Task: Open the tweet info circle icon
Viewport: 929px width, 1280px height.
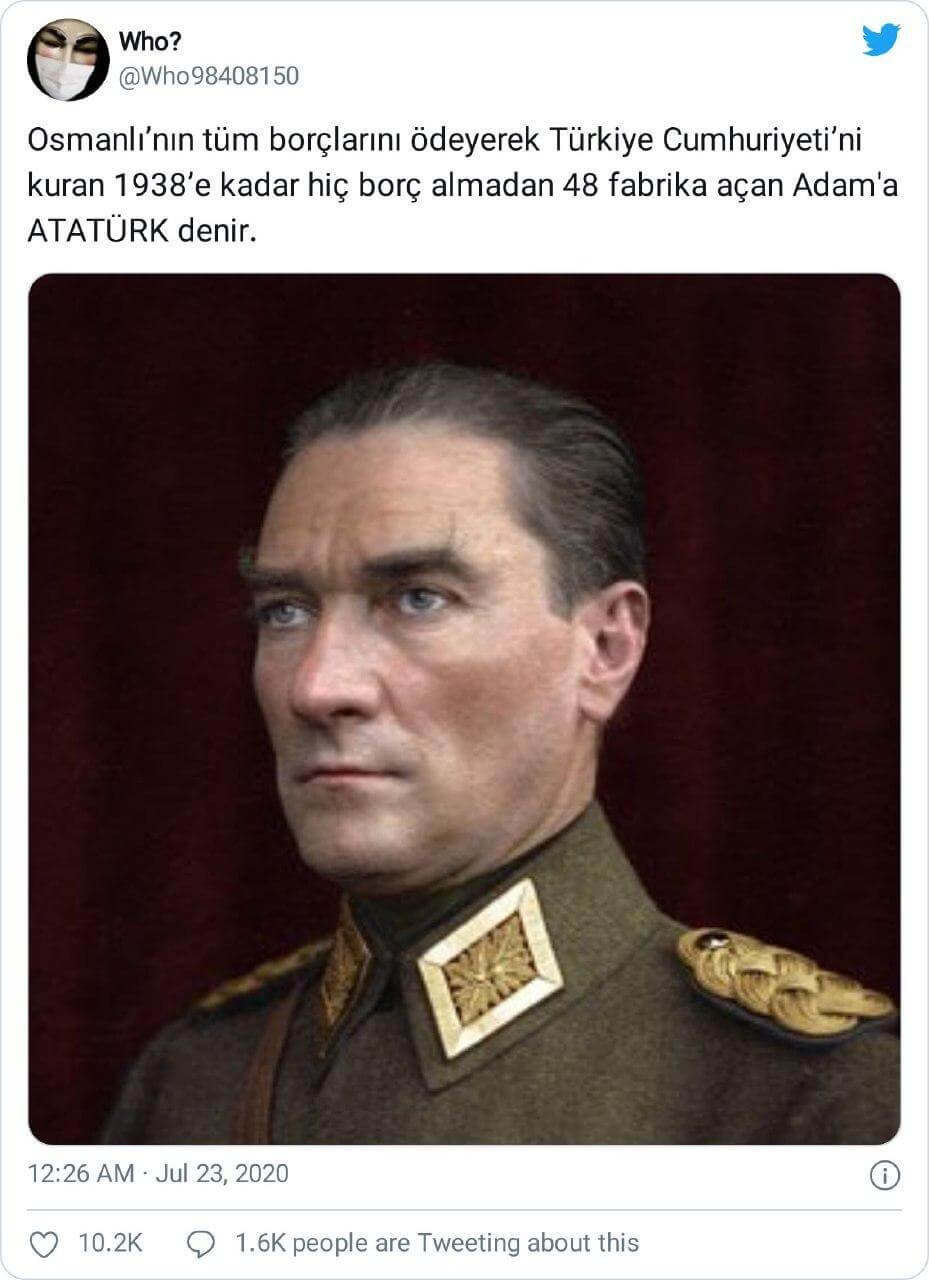Action: point(885,1175)
